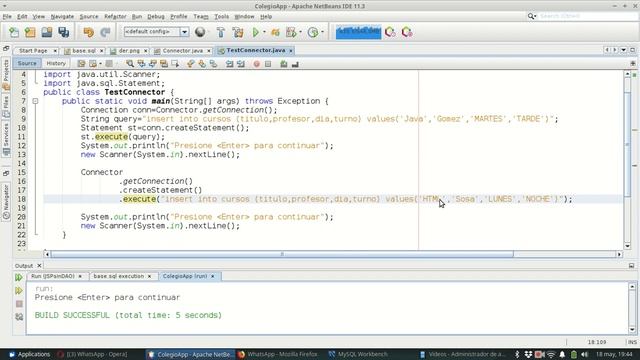Viewport: 640px width, 360px height.
Task: Open the Refactor menu
Action: [x=115, y=16]
